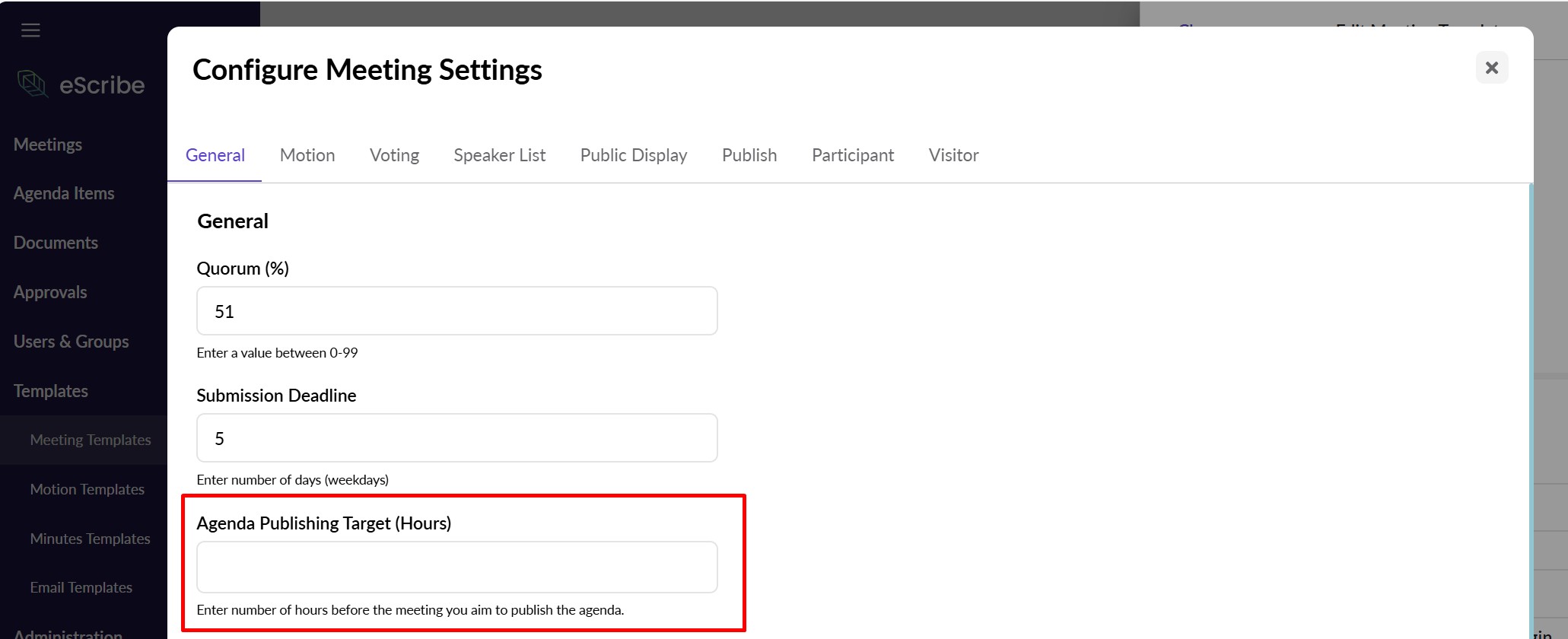Open Meetings in the sidebar
This screenshot has height=639, width=1568.
point(48,145)
